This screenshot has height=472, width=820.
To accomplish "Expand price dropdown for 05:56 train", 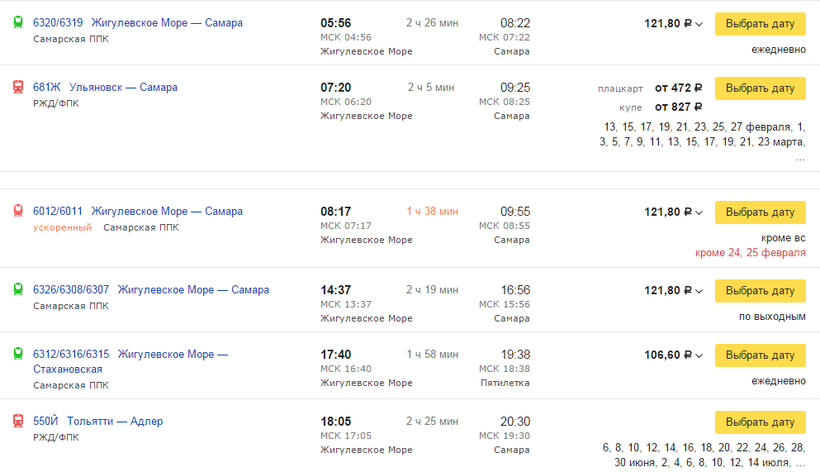I will (x=699, y=24).
